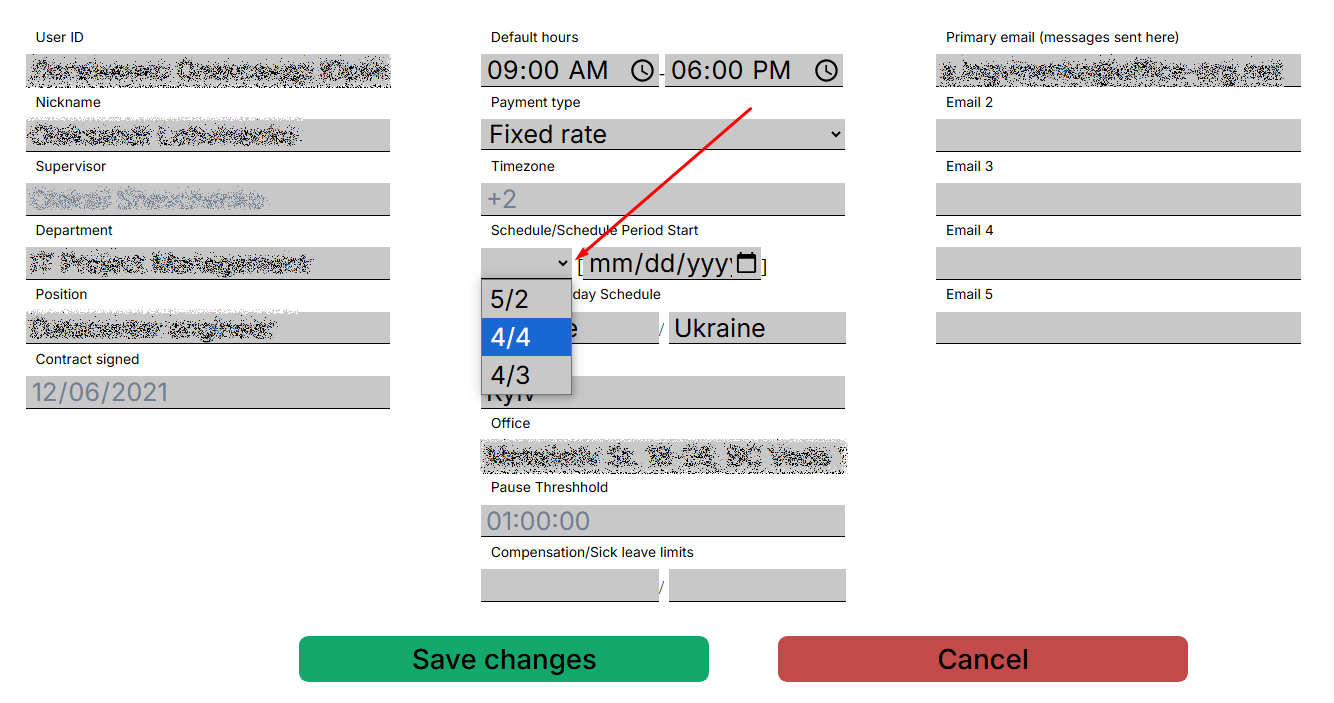Focus the Email 3 field
The width and height of the screenshot is (1334, 703).
click(x=1117, y=199)
